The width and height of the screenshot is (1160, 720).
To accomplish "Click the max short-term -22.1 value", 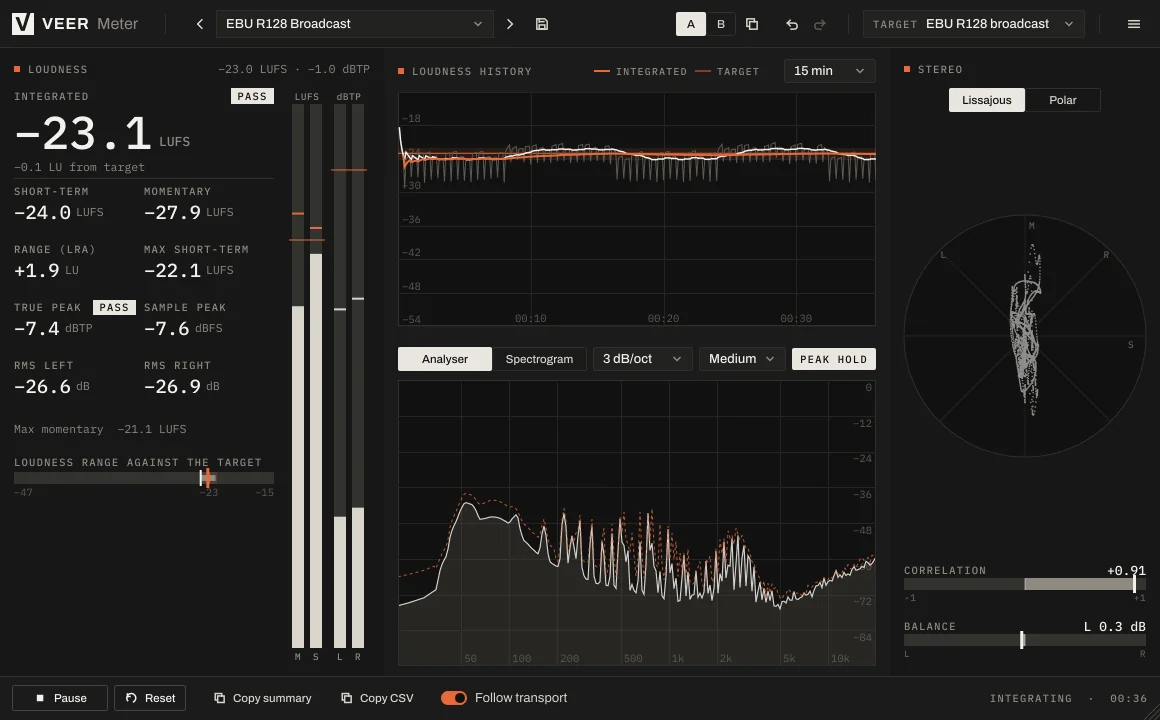I will coord(172,271).
